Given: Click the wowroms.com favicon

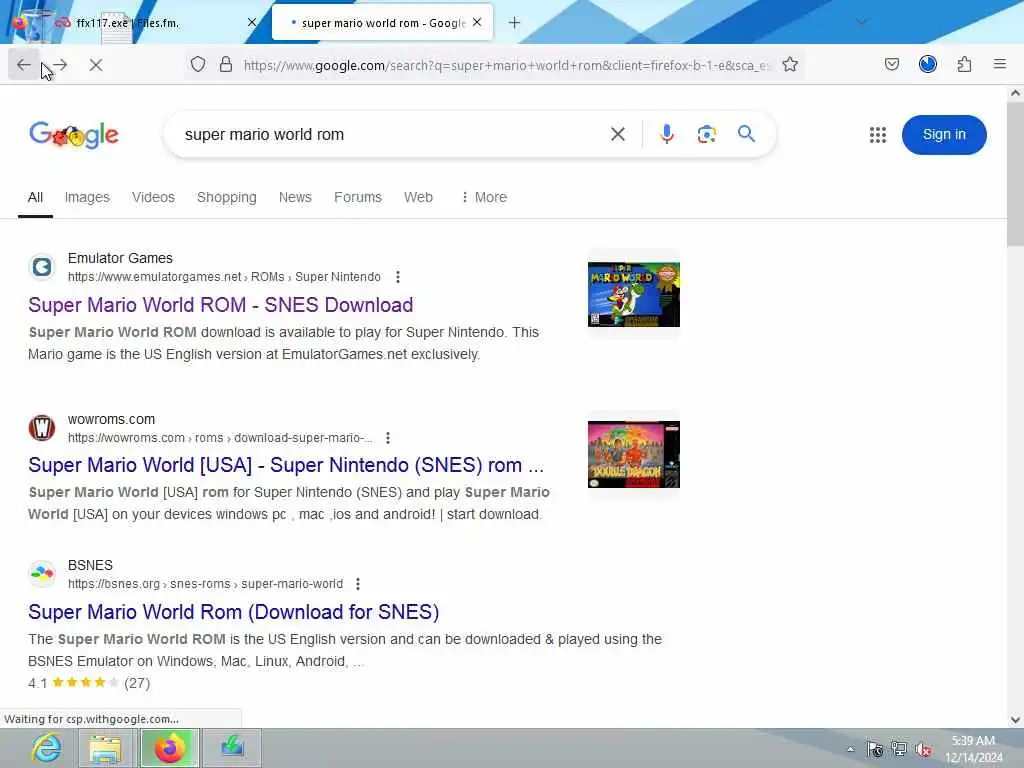Looking at the screenshot, I should 42,428.
